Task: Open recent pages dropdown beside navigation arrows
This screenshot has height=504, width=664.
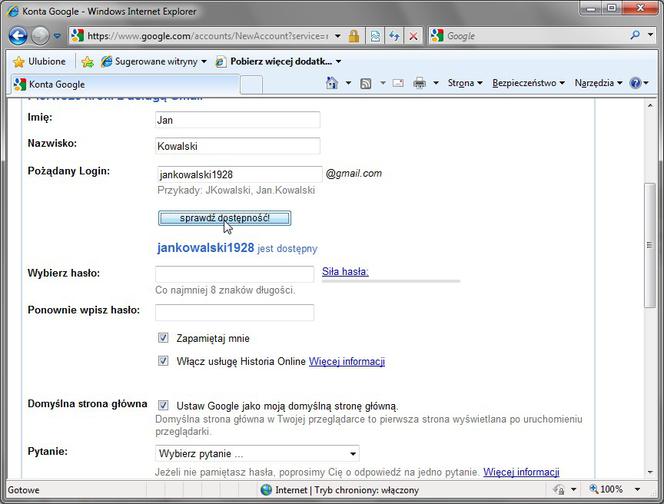Action: (x=57, y=36)
